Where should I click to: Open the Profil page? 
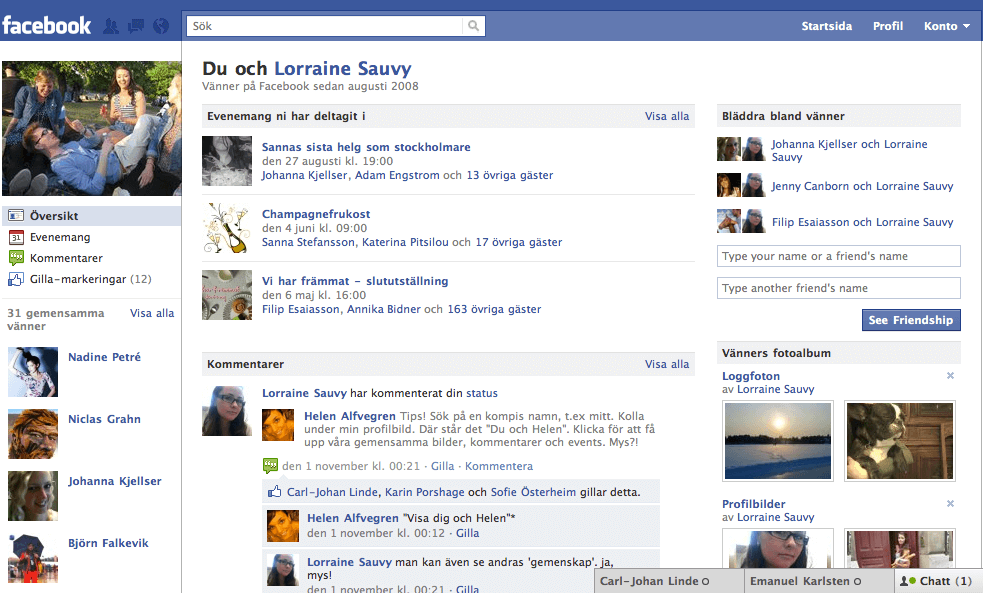click(888, 26)
